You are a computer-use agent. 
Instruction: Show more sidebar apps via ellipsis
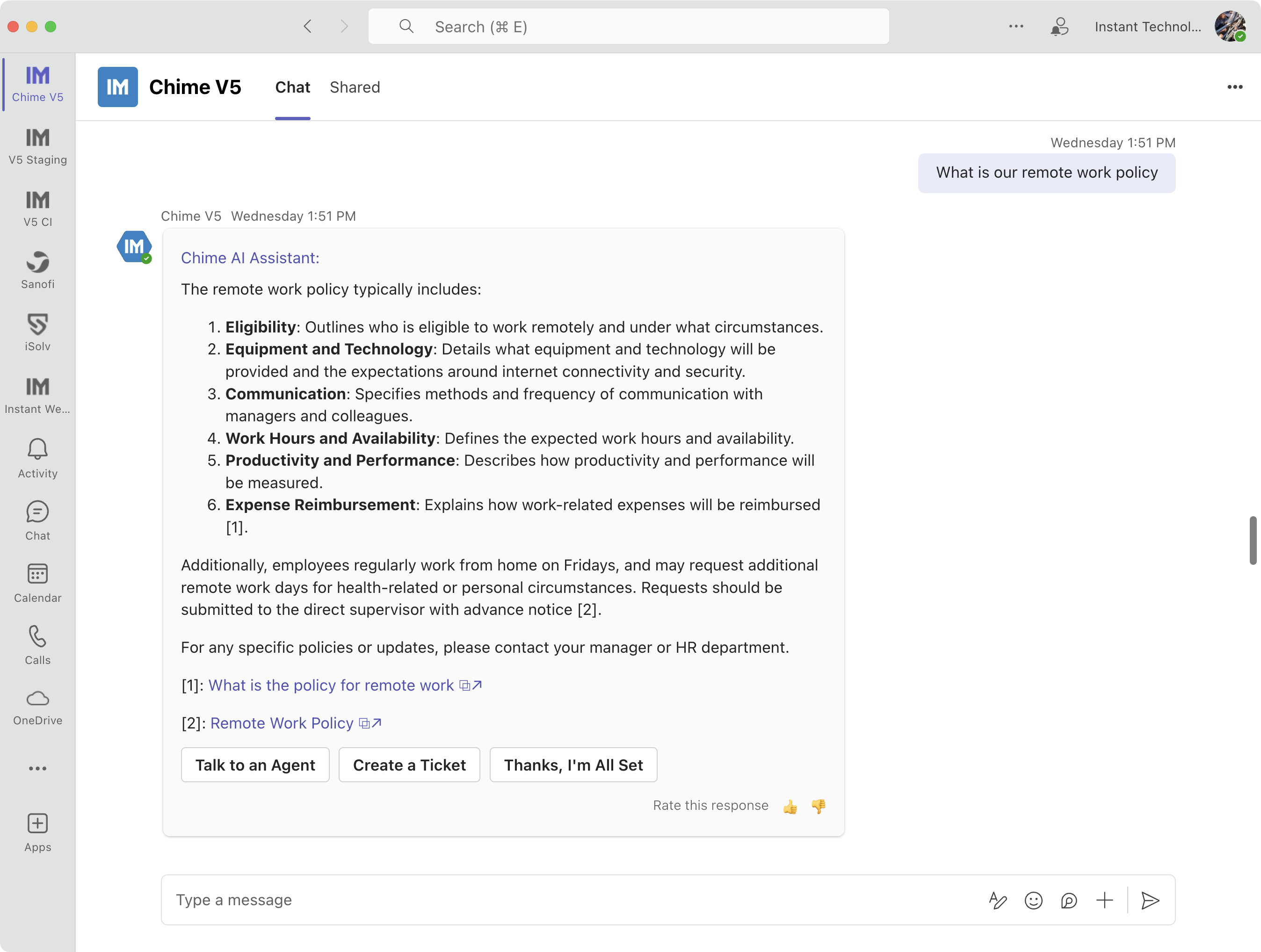point(37,768)
